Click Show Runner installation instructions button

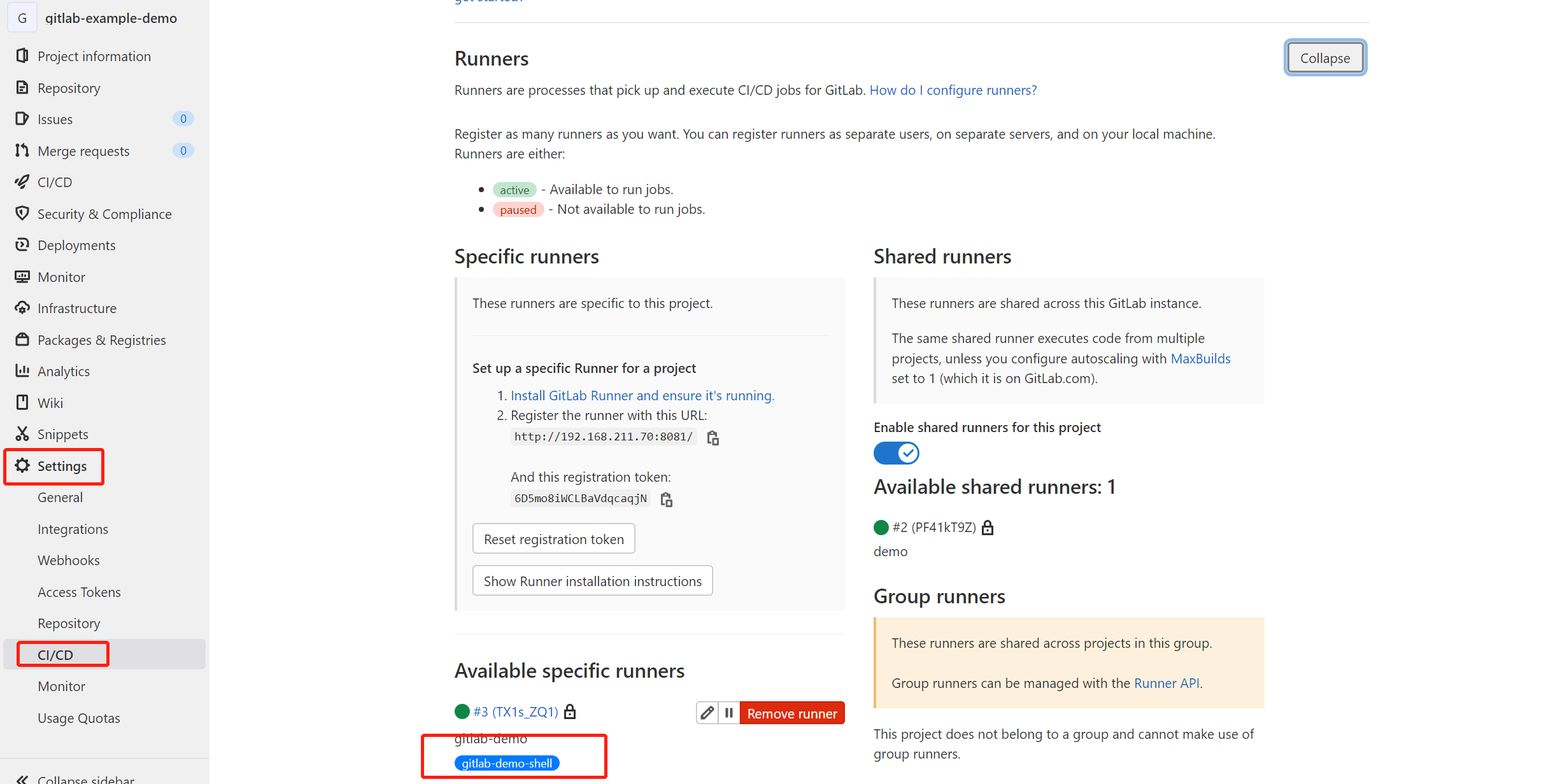[592, 580]
